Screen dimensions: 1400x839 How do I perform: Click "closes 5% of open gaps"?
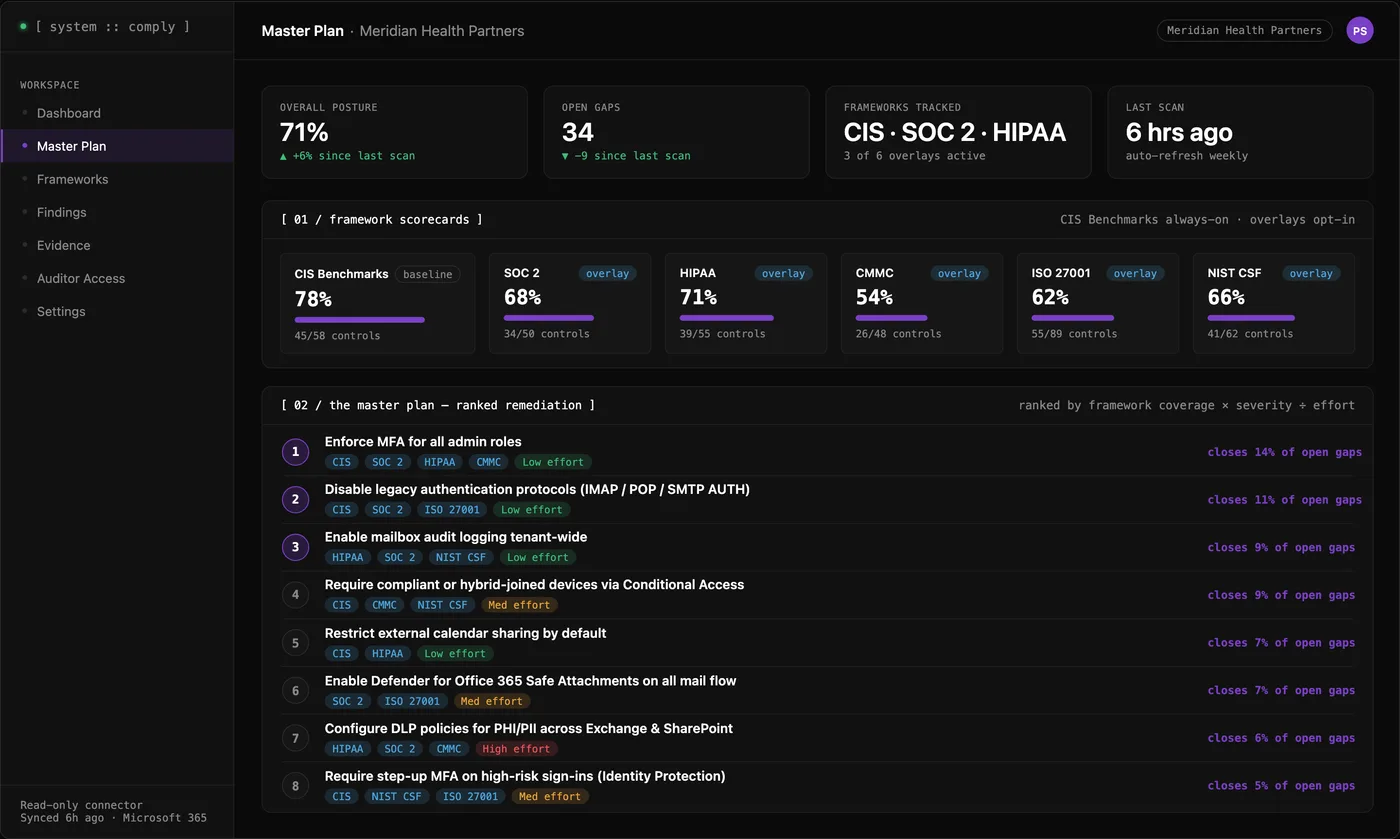(1281, 786)
